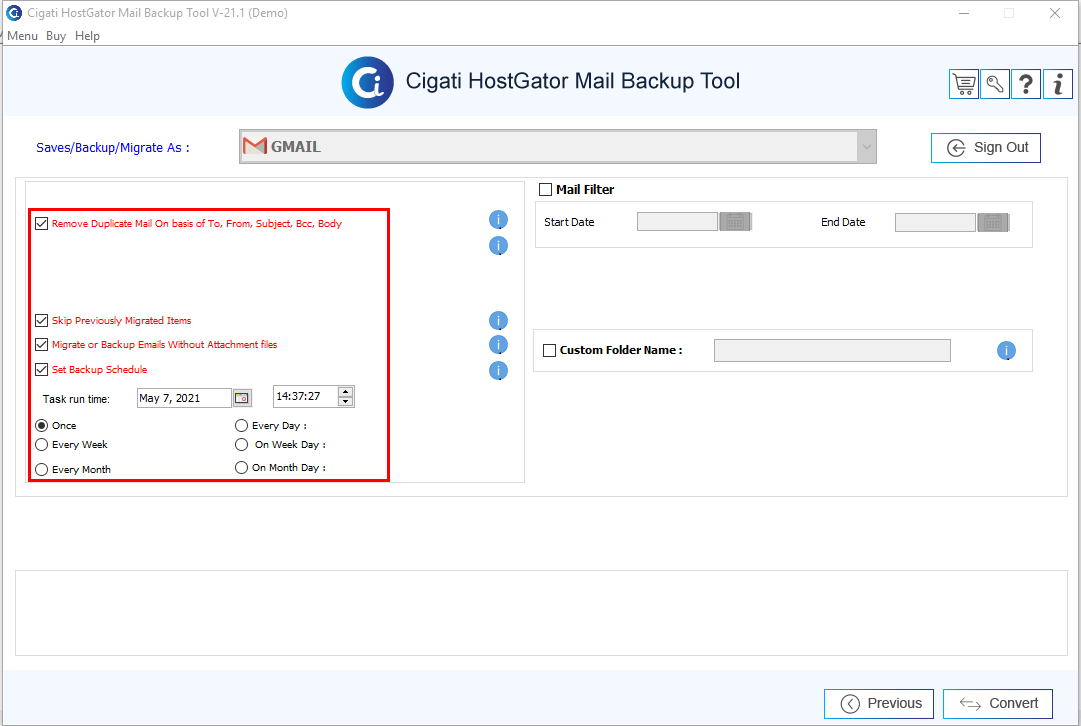The width and height of the screenshot is (1081, 726).
Task: Open the about info icon in header
Action: click(x=1058, y=85)
